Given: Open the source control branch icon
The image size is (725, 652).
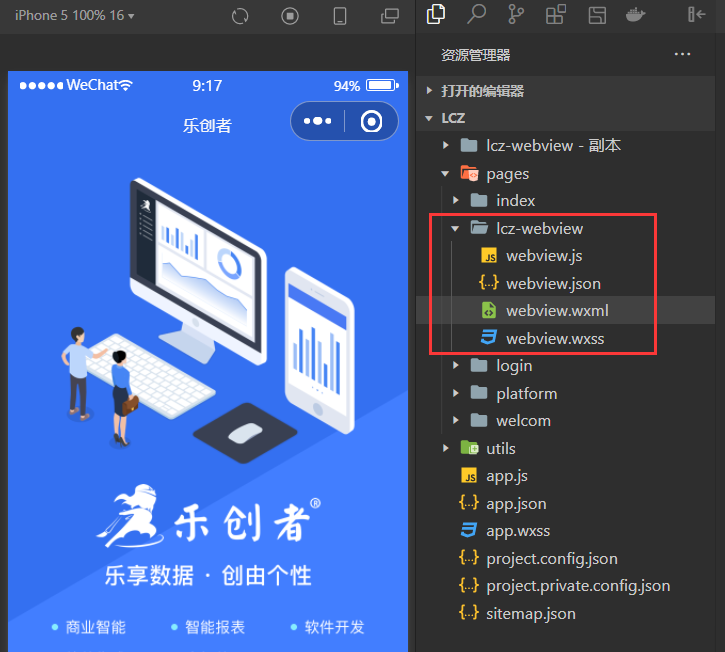Looking at the screenshot, I should (x=516, y=14).
